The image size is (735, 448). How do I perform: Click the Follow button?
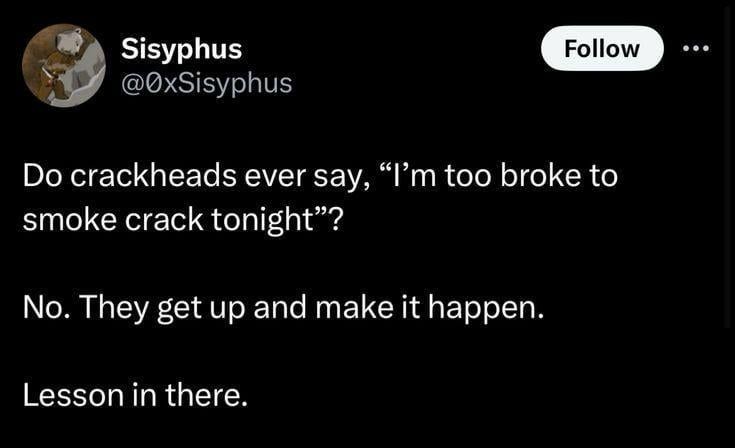pos(602,48)
